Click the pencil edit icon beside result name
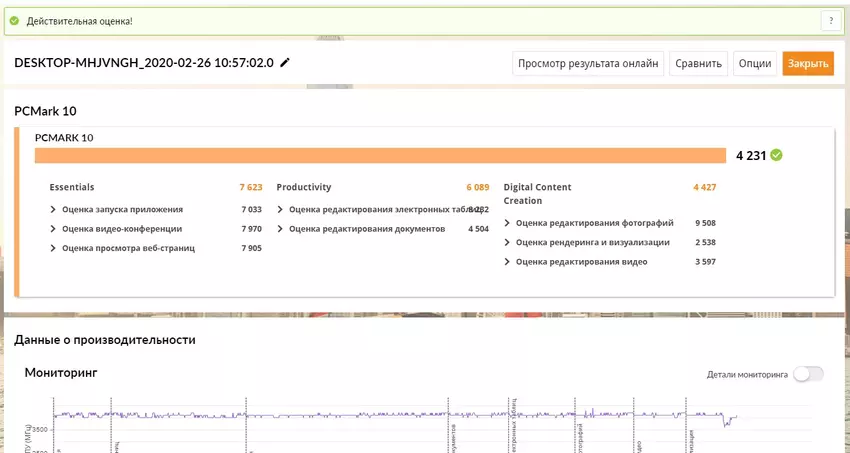This screenshot has width=850, height=453. [286, 63]
